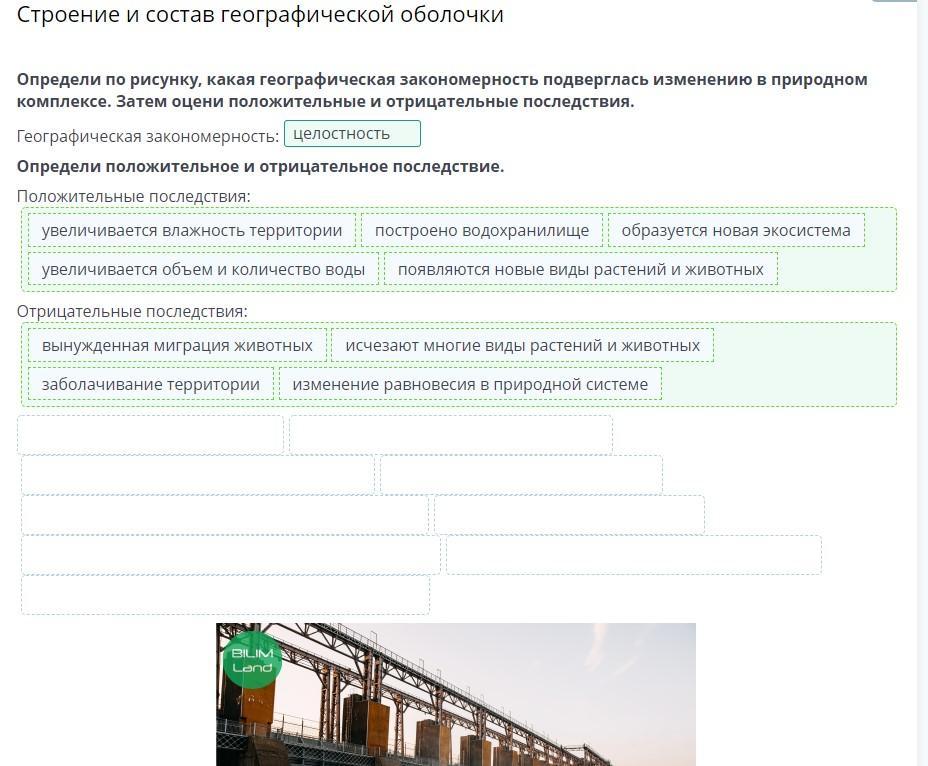Select 'исчезают многие виды растений и животных' chip
The image size is (928, 766).
click(x=523, y=345)
